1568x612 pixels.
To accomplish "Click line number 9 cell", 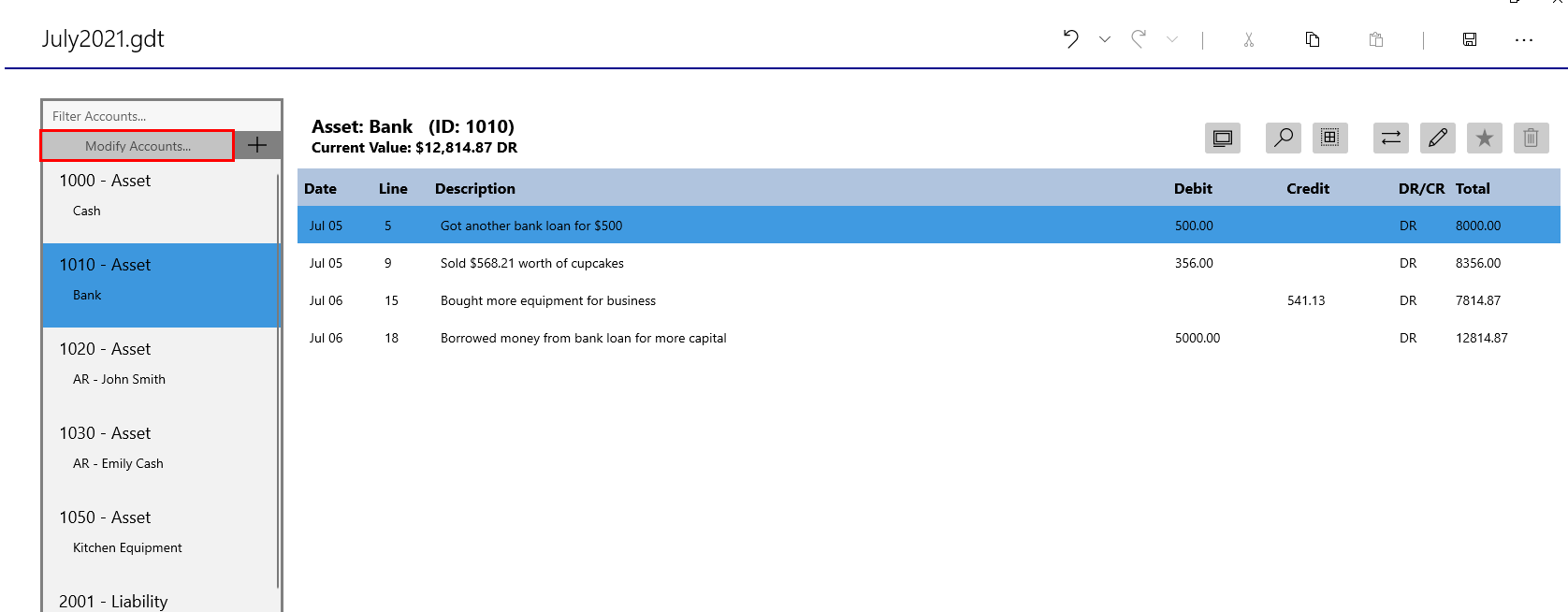I will pos(388,263).
